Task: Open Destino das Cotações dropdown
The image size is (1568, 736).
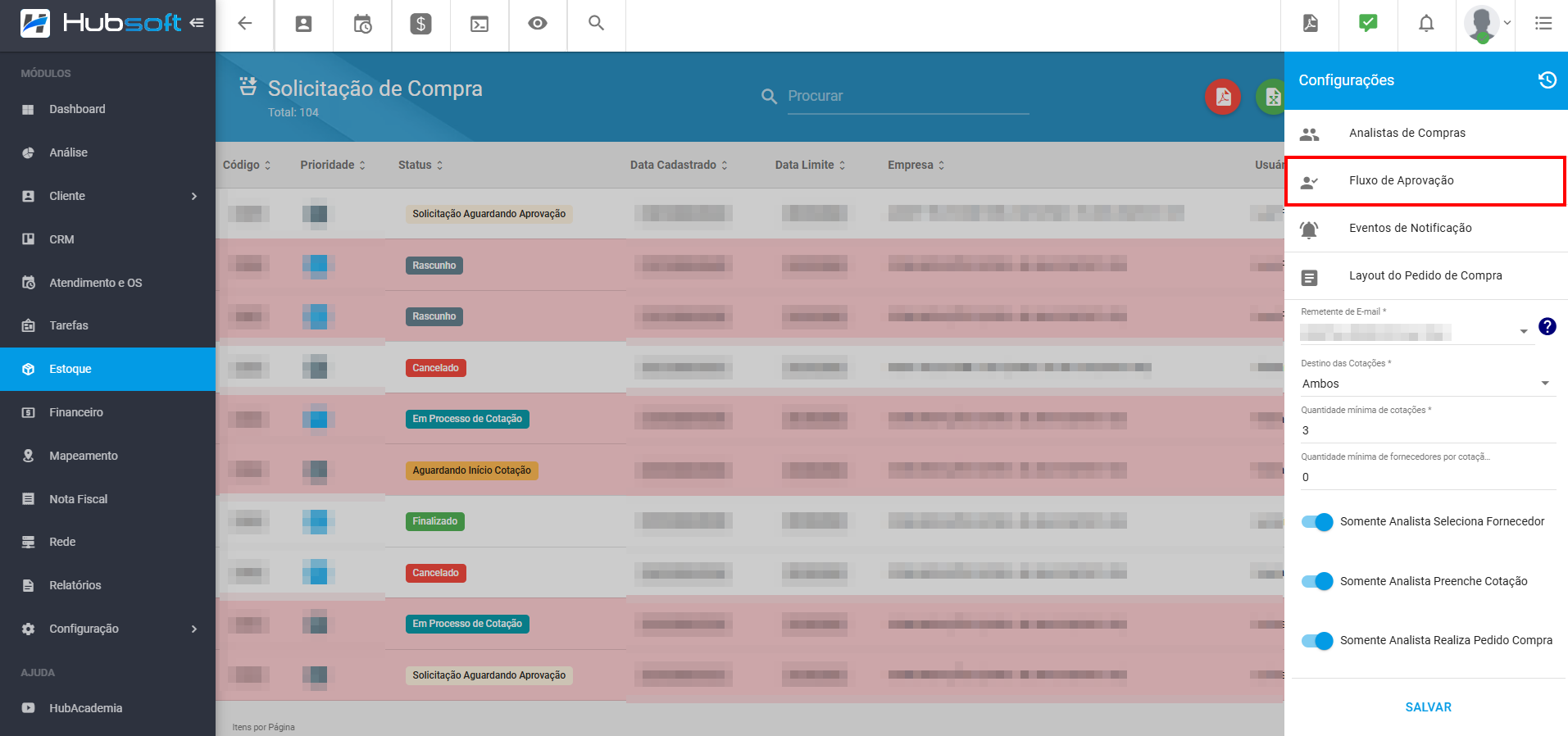Action: click(x=1428, y=384)
